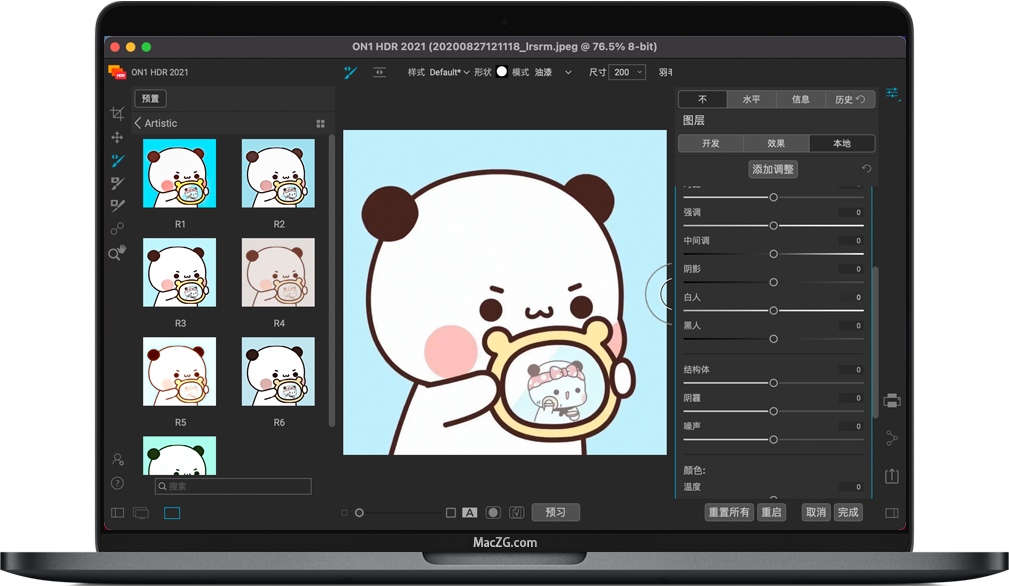Image resolution: width=1009 pixels, height=586 pixels.
Task: Select the Refine Brush tool
Action: (x=117, y=184)
